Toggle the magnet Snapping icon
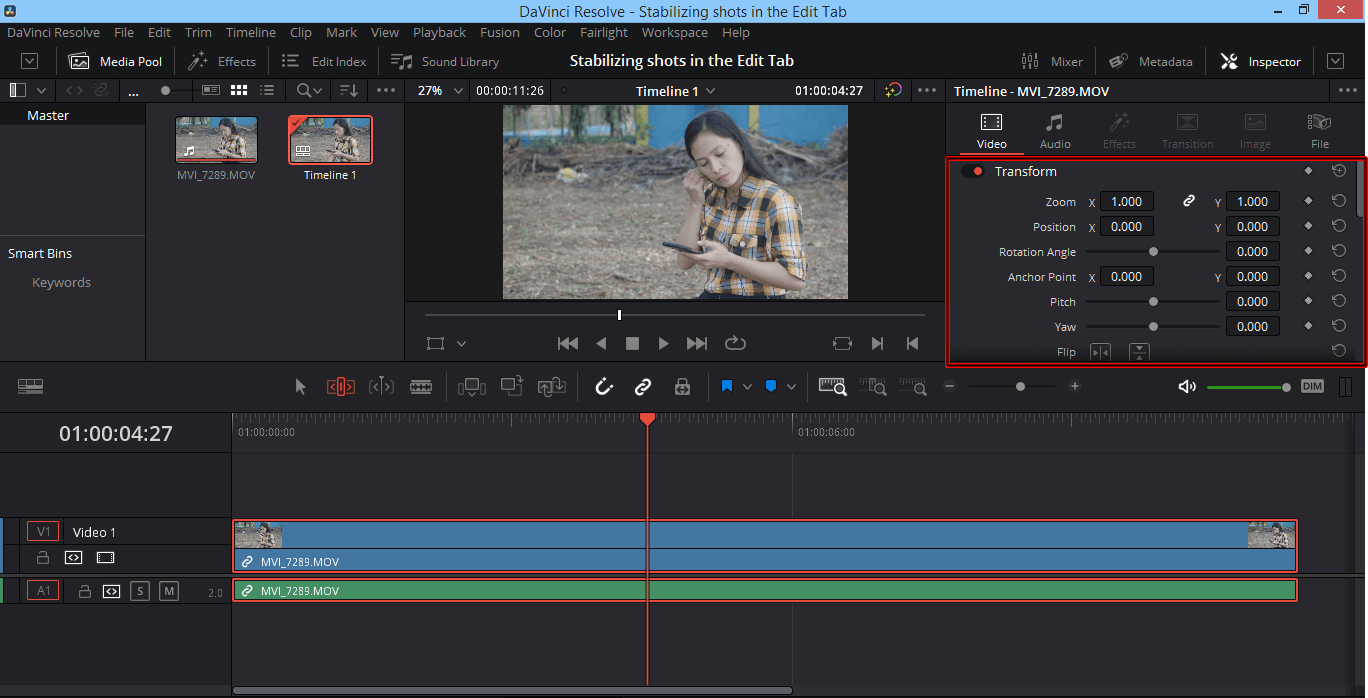The width and height of the screenshot is (1368, 698). 603,387
